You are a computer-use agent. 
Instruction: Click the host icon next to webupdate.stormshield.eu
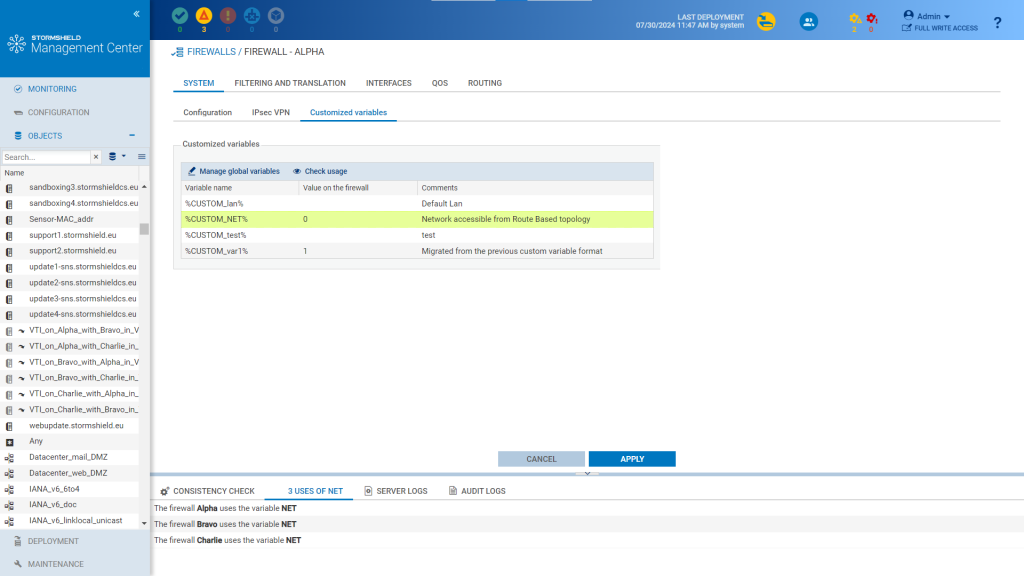click(9, 426)
